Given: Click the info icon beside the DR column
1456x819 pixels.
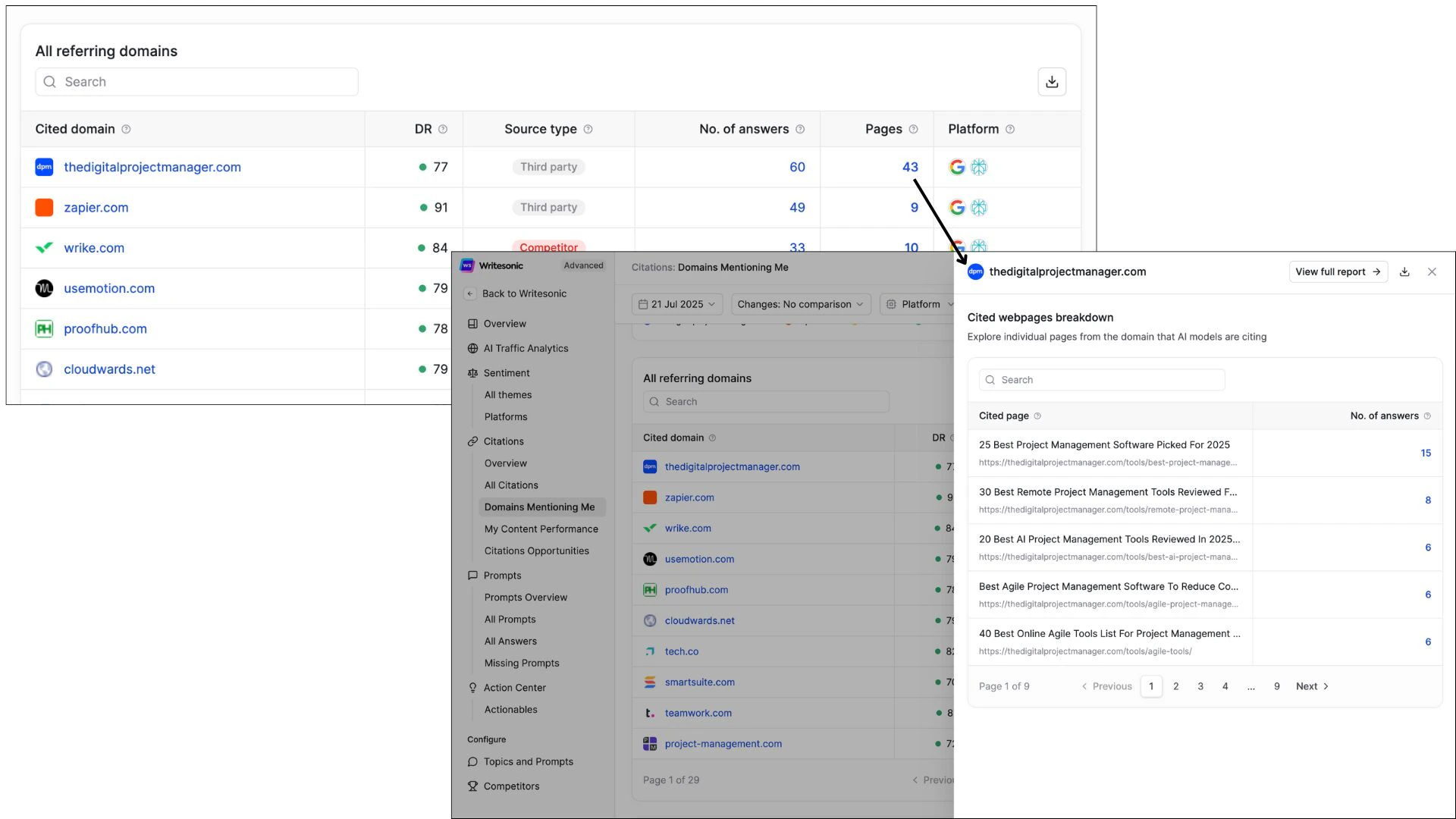Looking at the screenshot, I should click(x=443, y=130).
